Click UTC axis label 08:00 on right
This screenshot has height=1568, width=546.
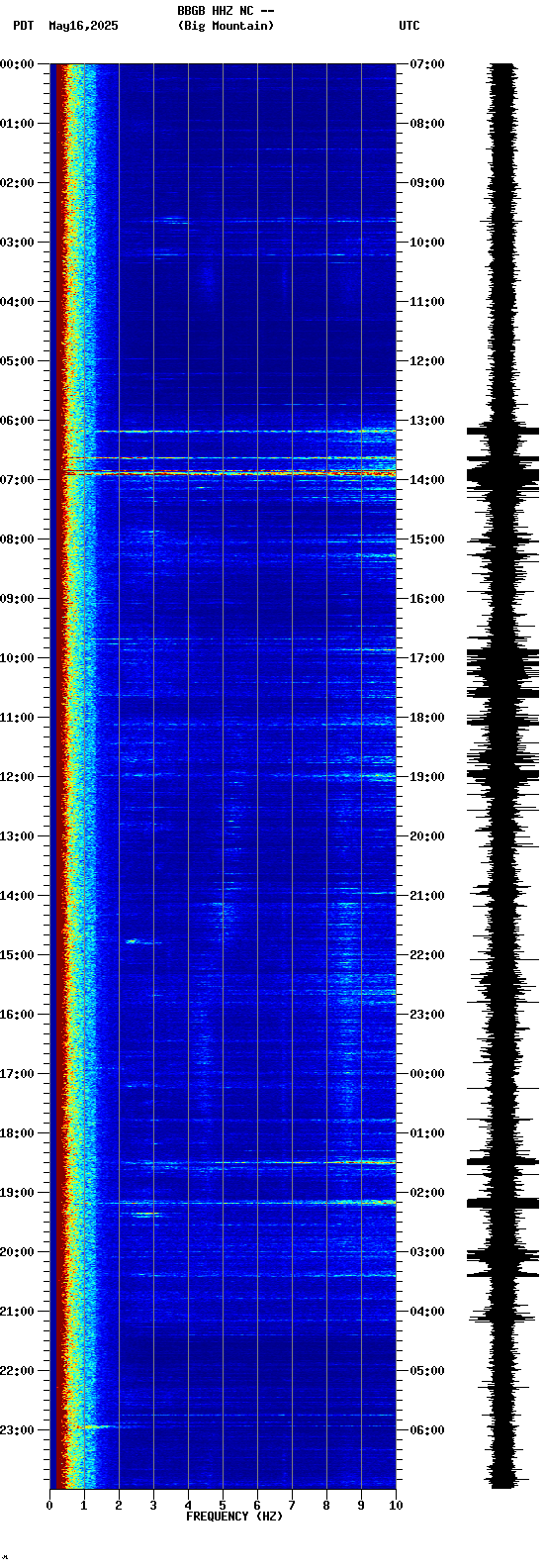click(427, 124)
